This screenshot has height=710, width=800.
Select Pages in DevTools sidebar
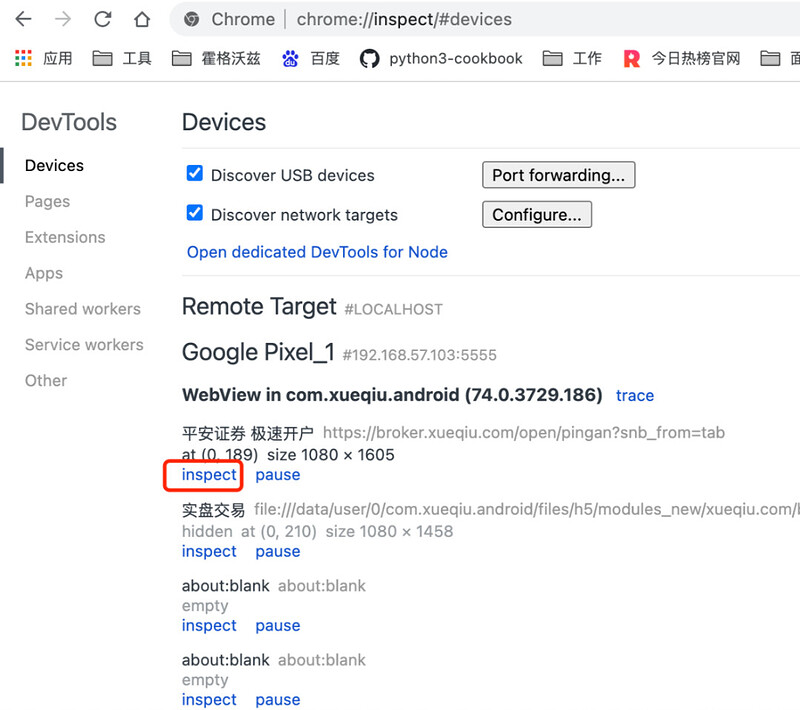click(47, 201)
